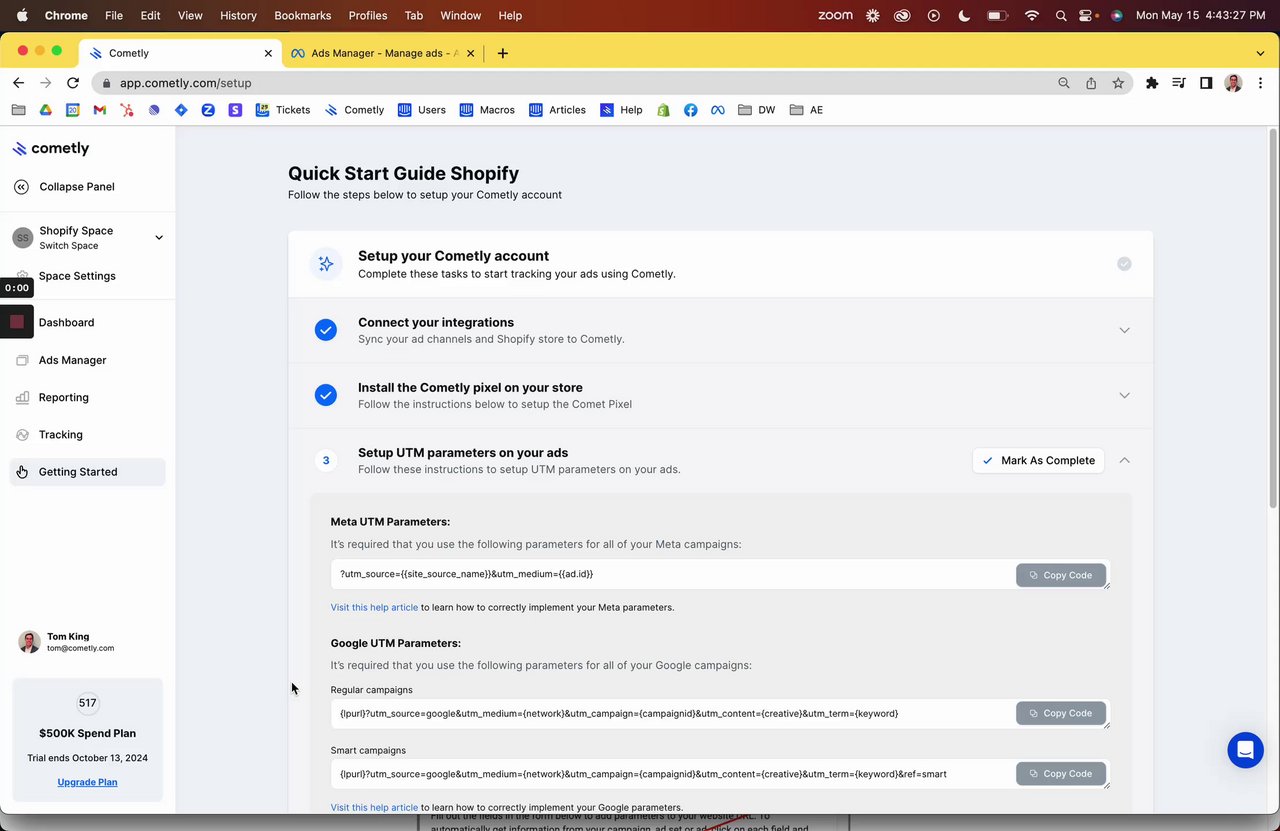Screen dimensions: 1280x831
Task: Visit this help article for Google parameters
Action: click(x=374, y=807)
